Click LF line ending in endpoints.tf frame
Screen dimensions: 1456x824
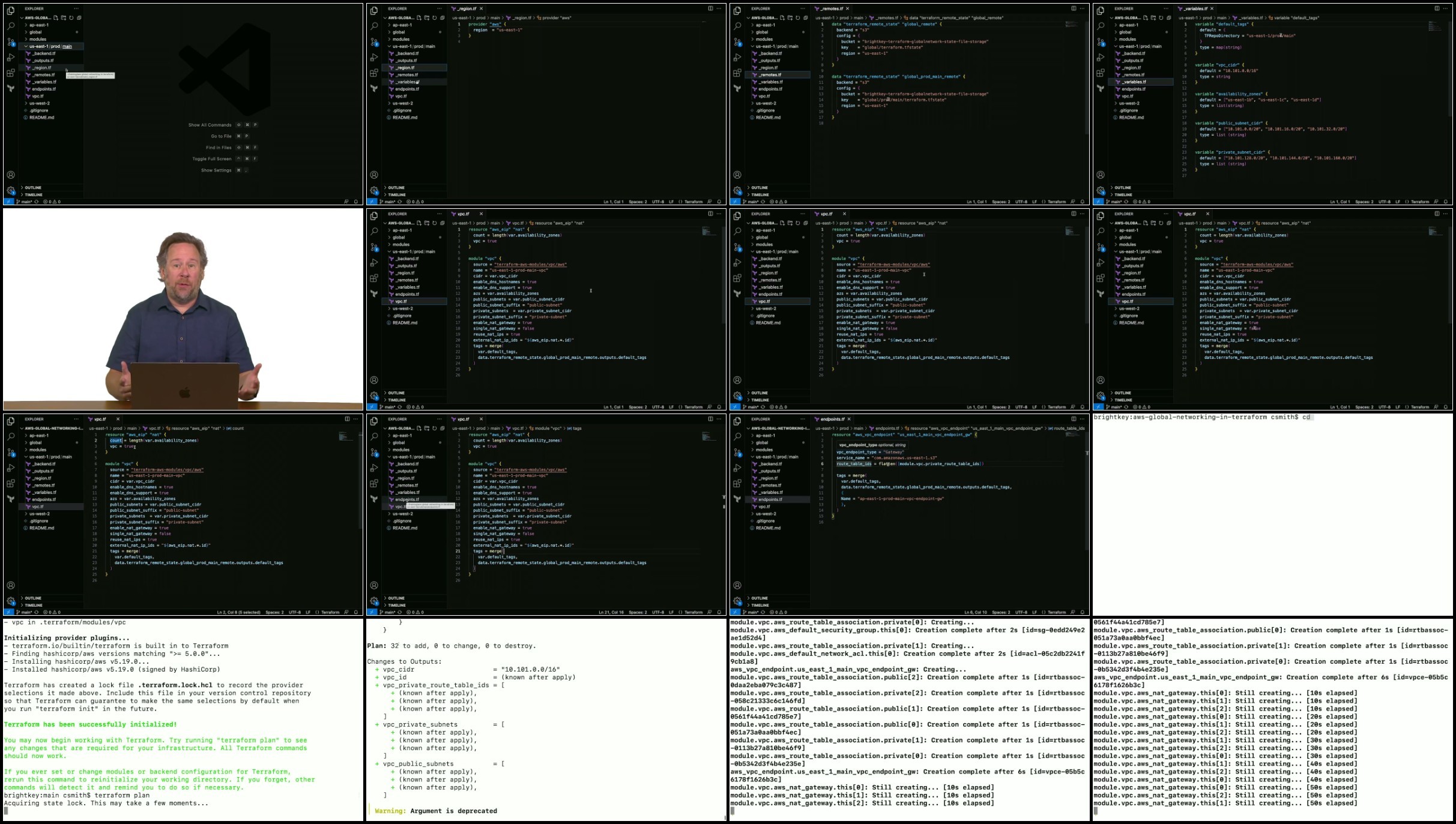(1035, 612)
